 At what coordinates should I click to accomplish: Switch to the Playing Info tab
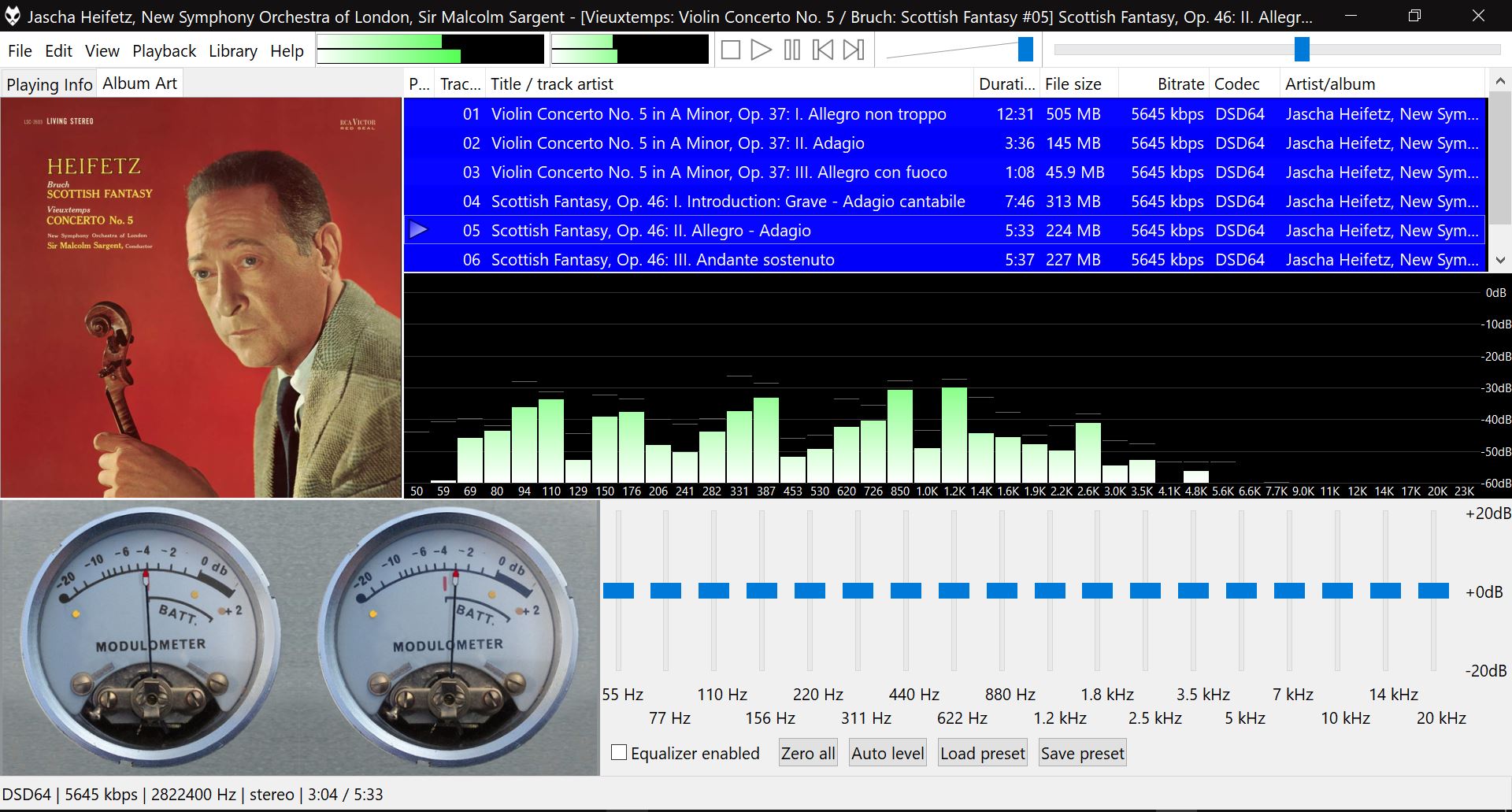pyautogui.click(x=49, y=84)
